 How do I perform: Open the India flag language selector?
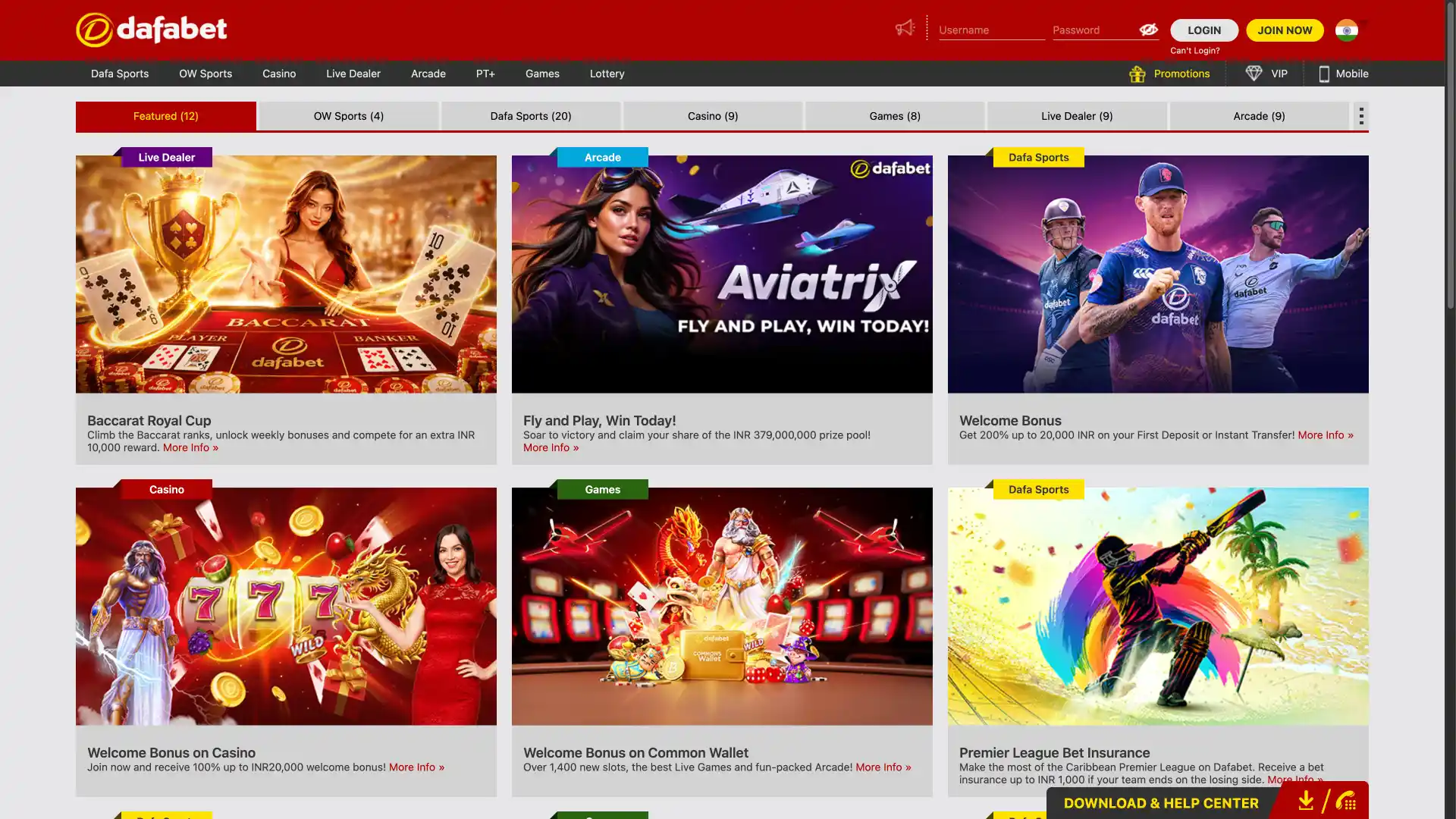1347,30
